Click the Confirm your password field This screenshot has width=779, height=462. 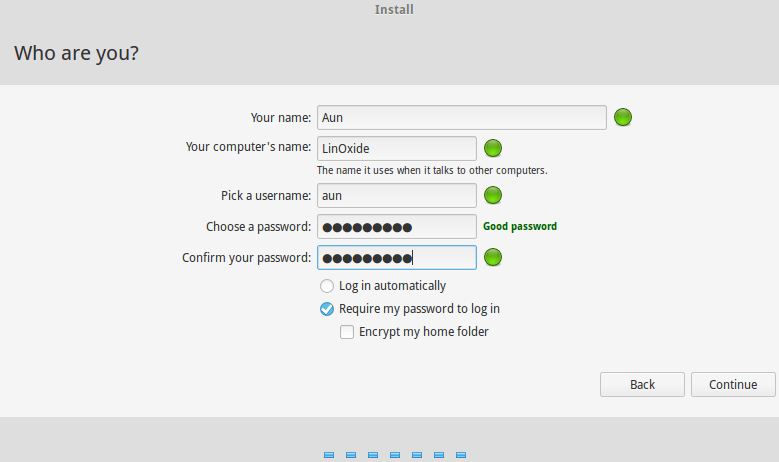[396, 258]
